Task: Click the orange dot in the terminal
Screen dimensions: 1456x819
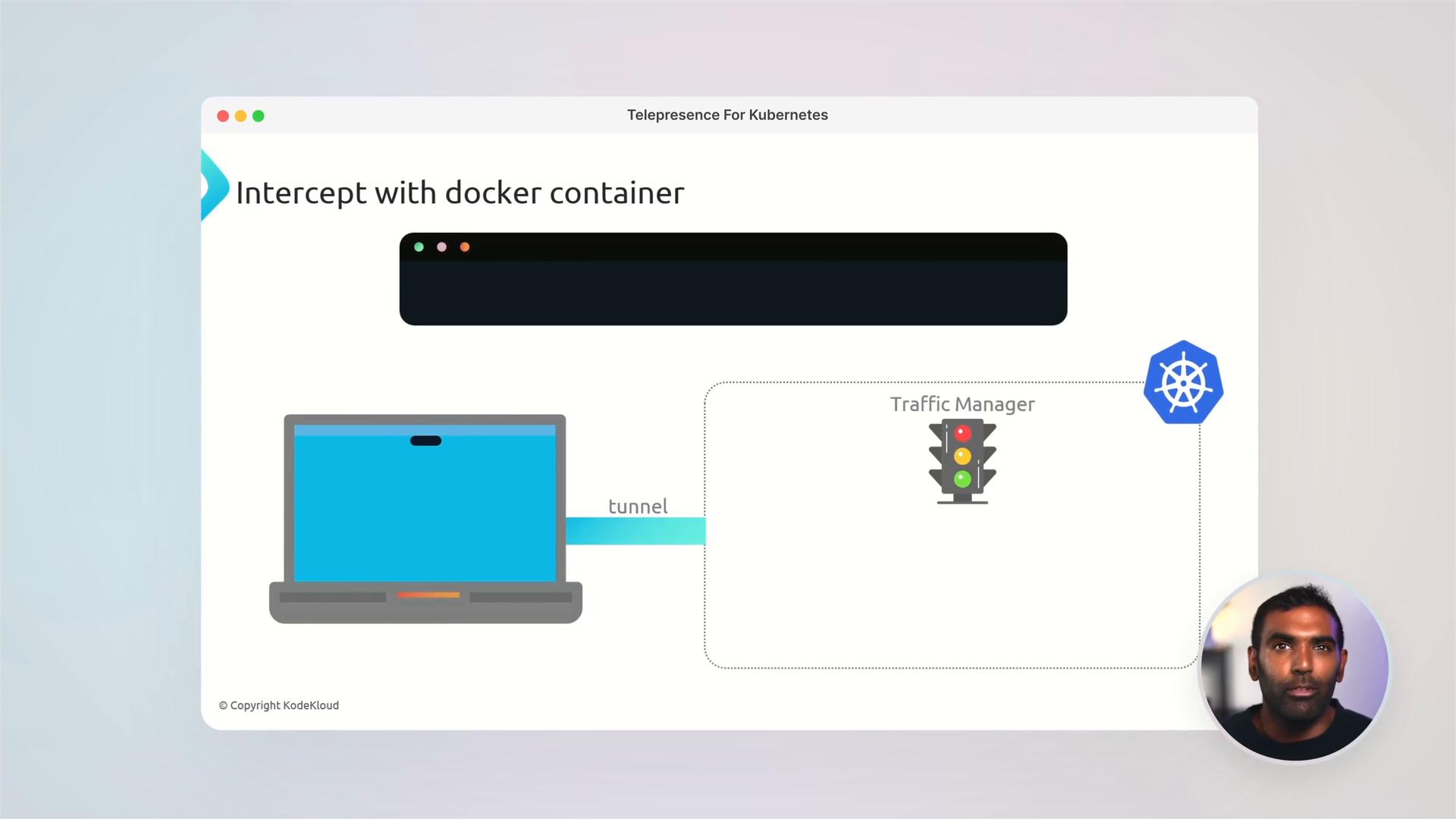Action: (465, 247)
